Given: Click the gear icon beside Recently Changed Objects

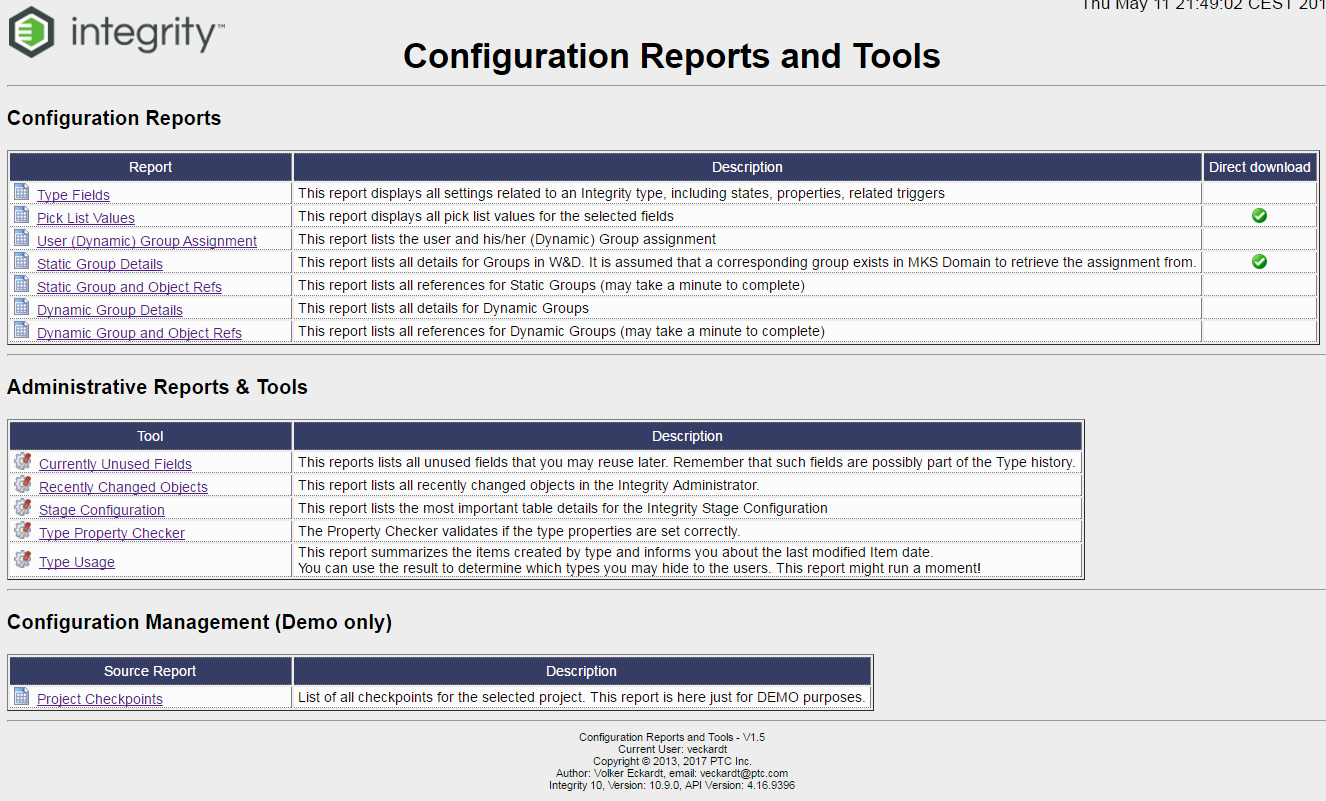Looking at the screenshot, I should click(23, 484).
